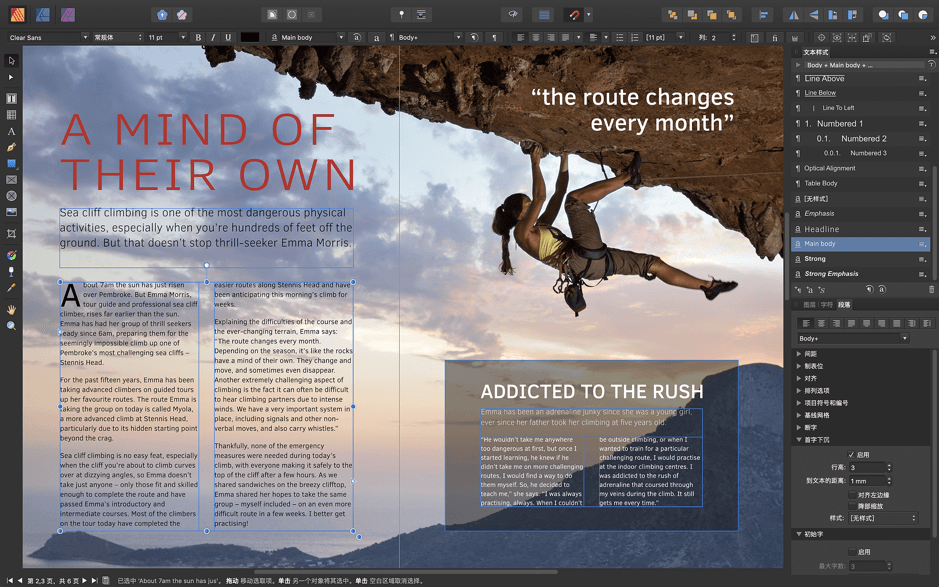The width and height of the screenshot is (939, 587).
Task: Increase the 行高 value with its stepper
Action: (x=888, y=464)
